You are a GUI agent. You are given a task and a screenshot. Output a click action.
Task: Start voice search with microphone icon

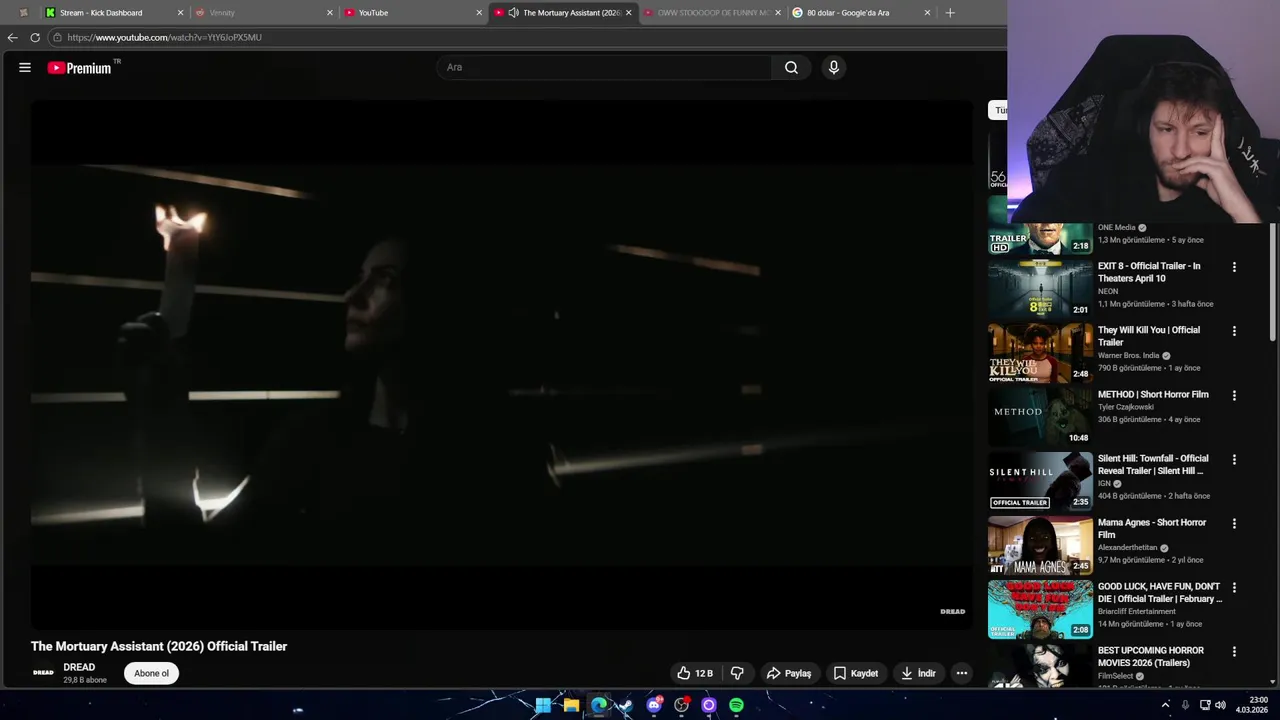click(833, 67)
